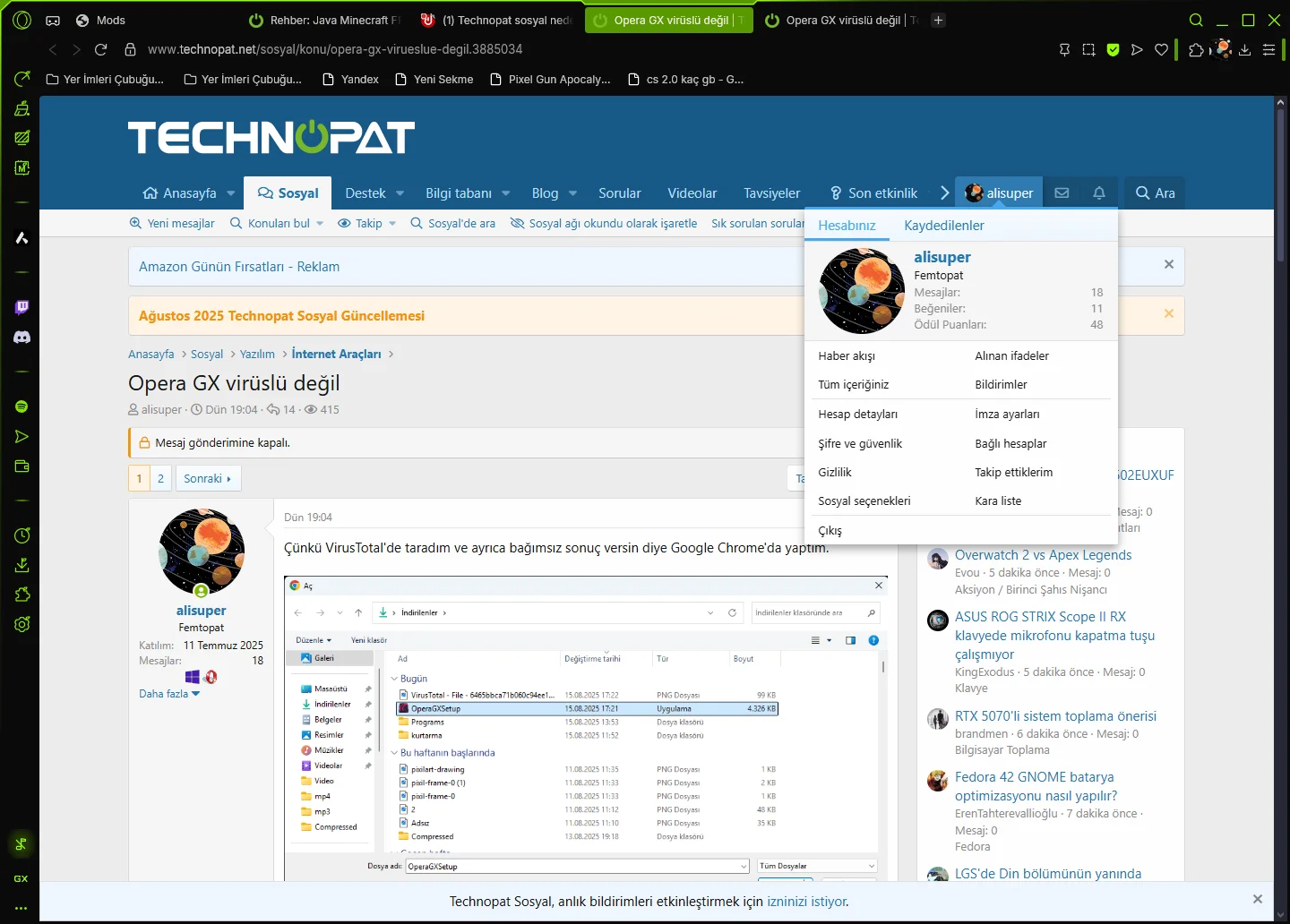Open the alisuper account menu button
Viewport: 1290px width, 924px height.
999,192
